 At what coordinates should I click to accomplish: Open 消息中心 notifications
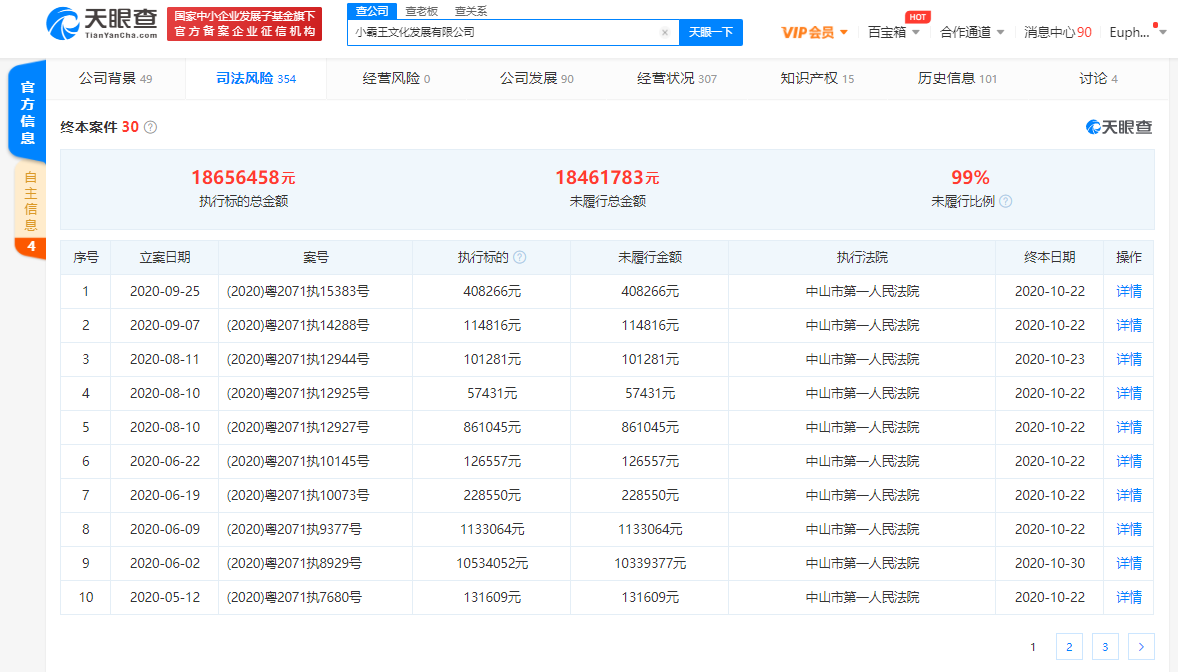click(x=1058, y=32)
